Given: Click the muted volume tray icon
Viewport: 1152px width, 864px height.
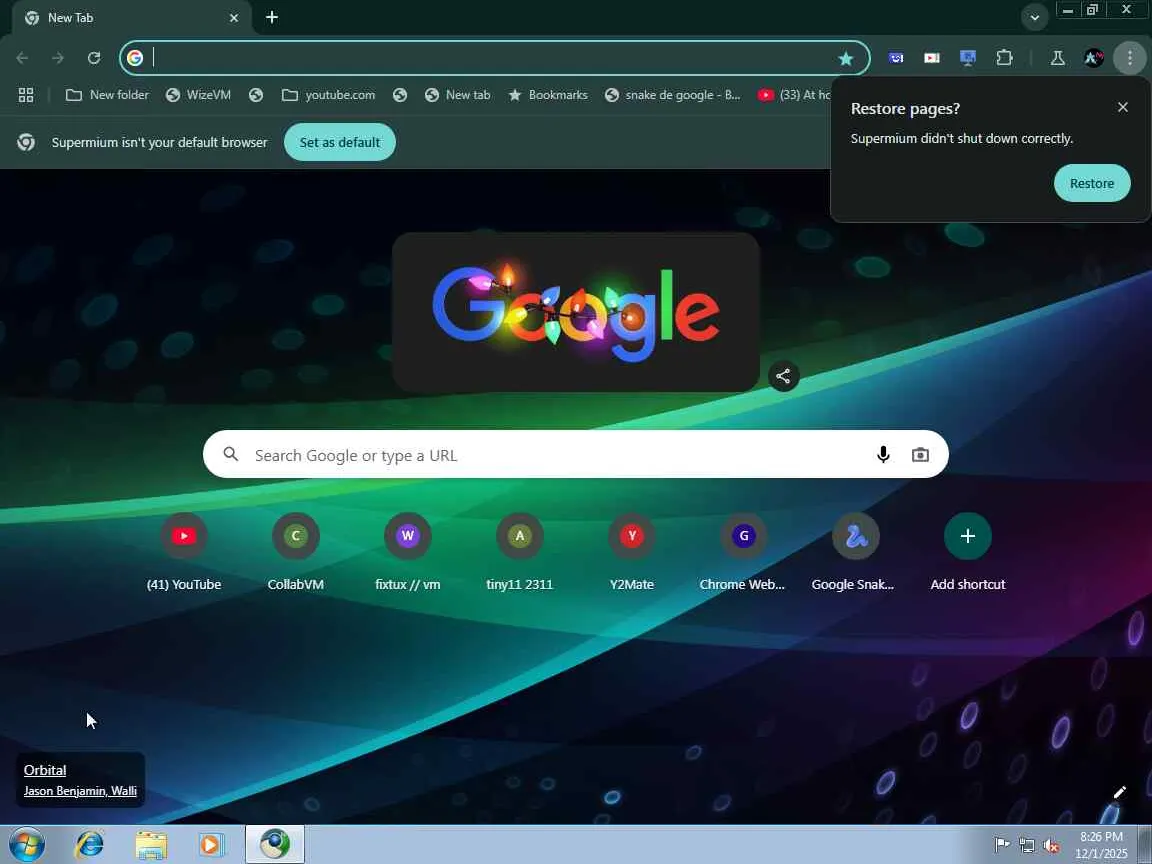Looking at the screenshot, I should click(1051, 845).
